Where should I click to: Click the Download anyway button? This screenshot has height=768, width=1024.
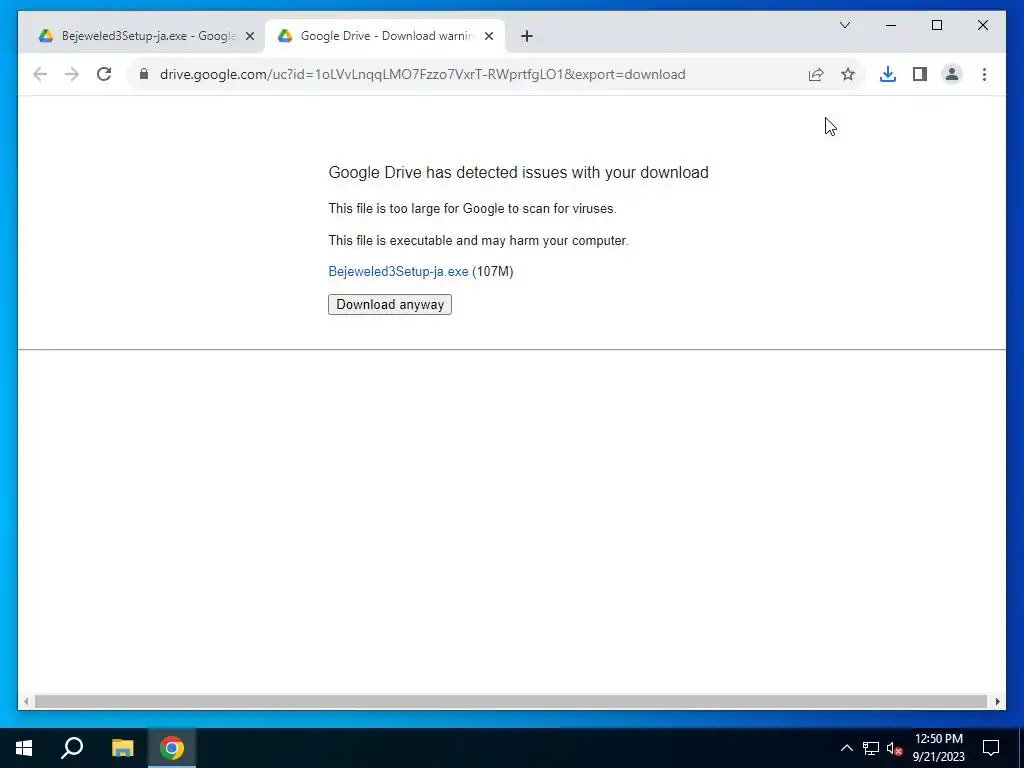point(390,304)
